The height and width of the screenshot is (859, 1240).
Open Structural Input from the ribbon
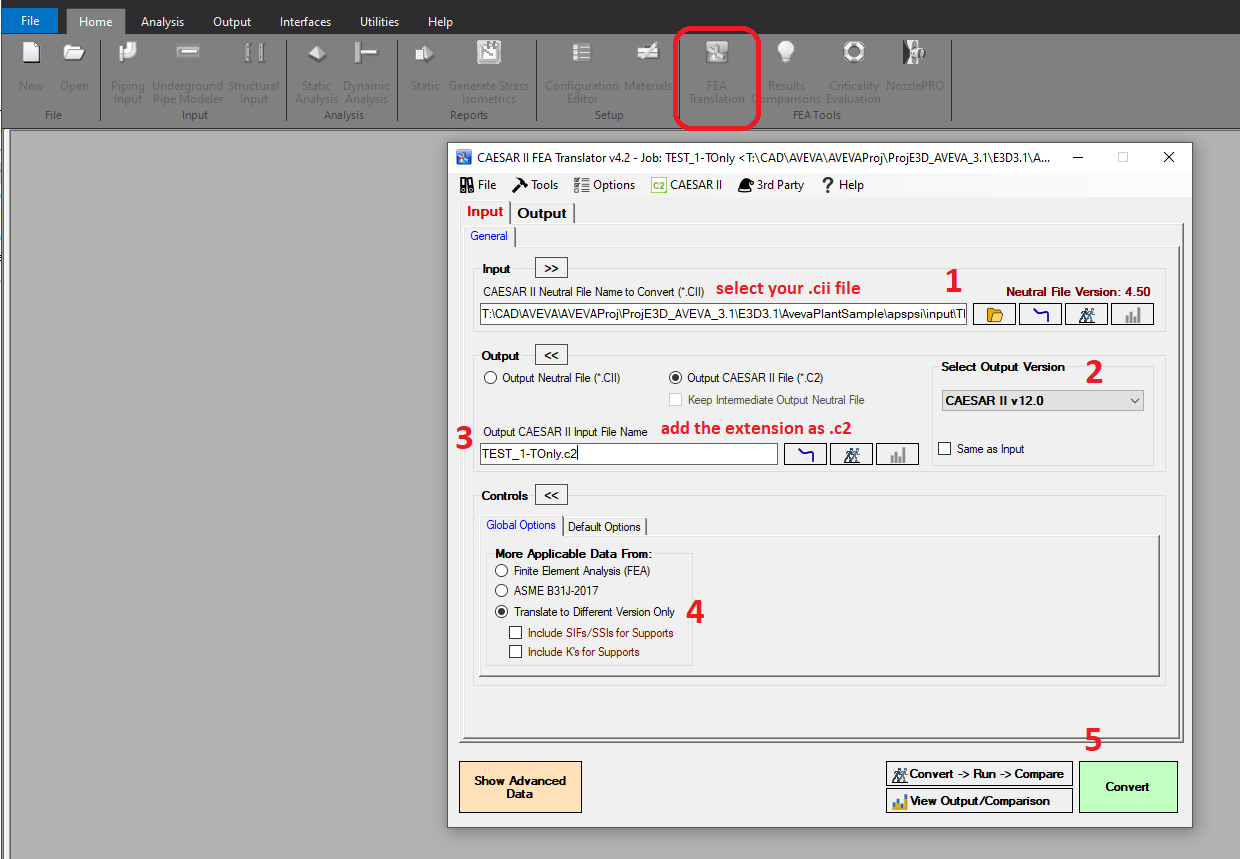(254, 72)
